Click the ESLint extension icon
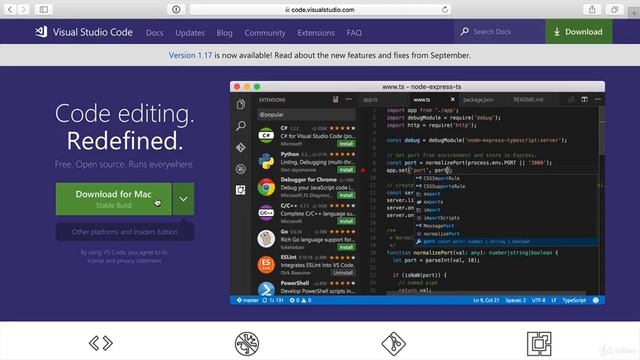This screenshot has width=640, height=360. tap(266, 264)
